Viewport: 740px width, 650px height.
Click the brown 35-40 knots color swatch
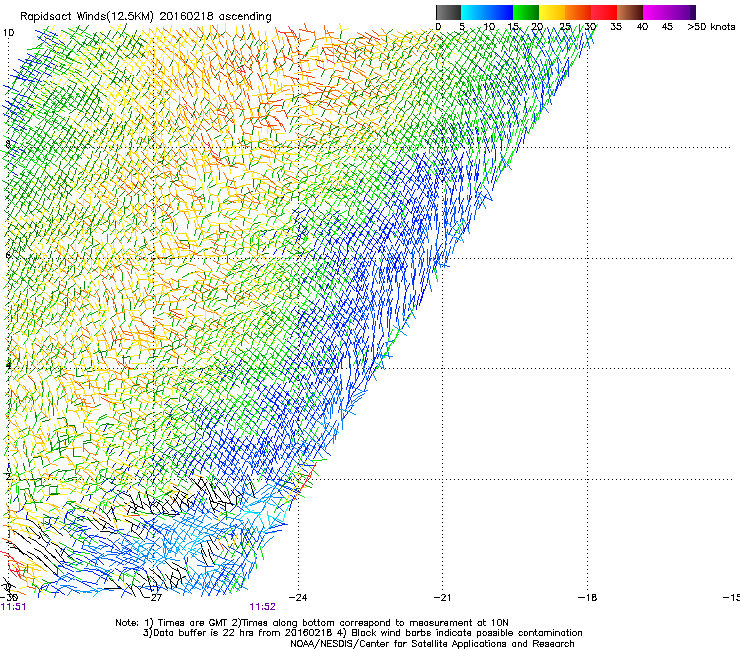coord(630,12)
